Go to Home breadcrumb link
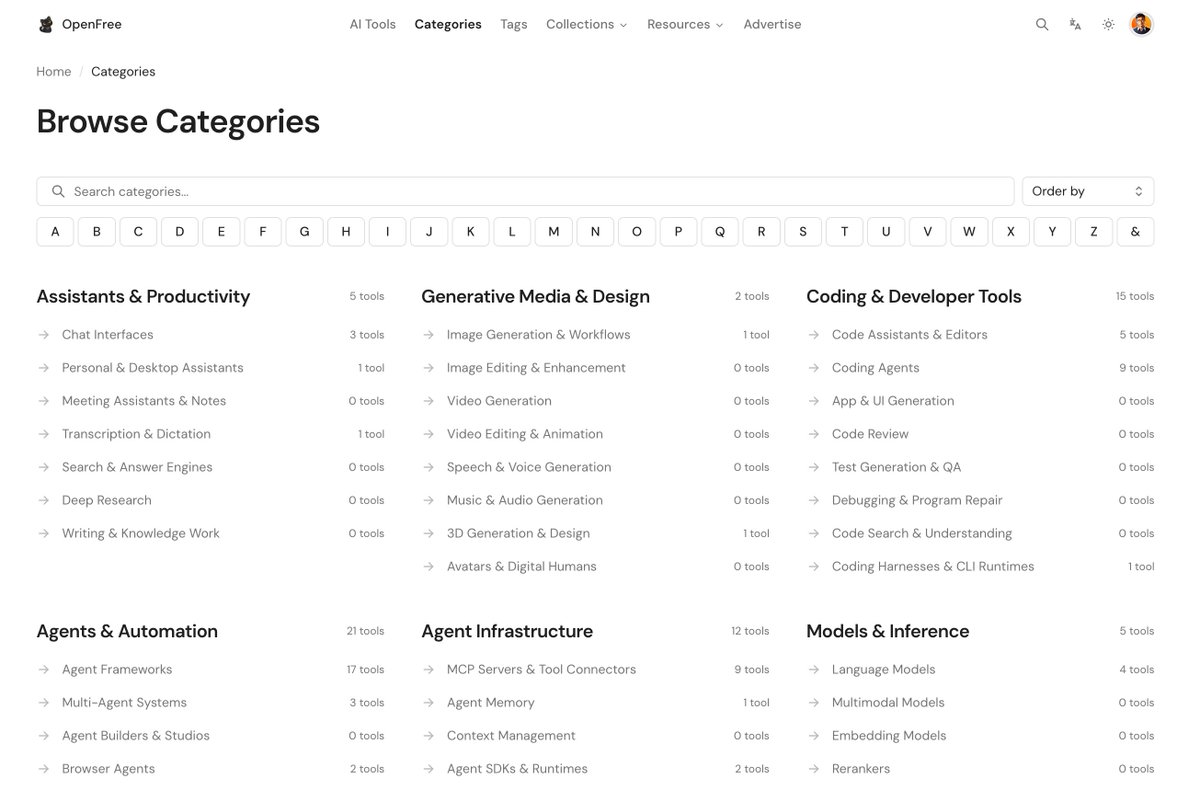This screenshot has height=790, width=1200. pos(54,72)
